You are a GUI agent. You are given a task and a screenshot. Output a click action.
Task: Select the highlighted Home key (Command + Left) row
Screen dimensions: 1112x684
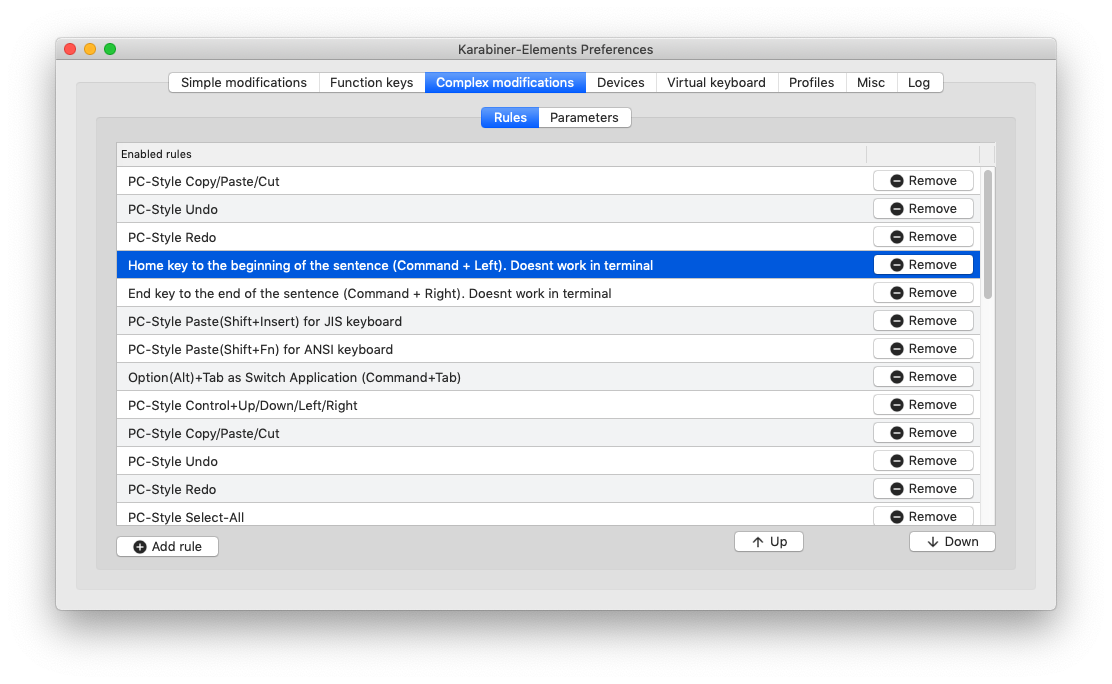tap(548, 265)
